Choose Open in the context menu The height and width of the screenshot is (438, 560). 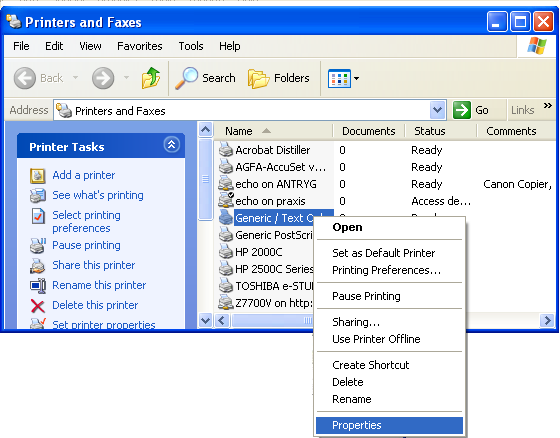(x=389, y=227)
